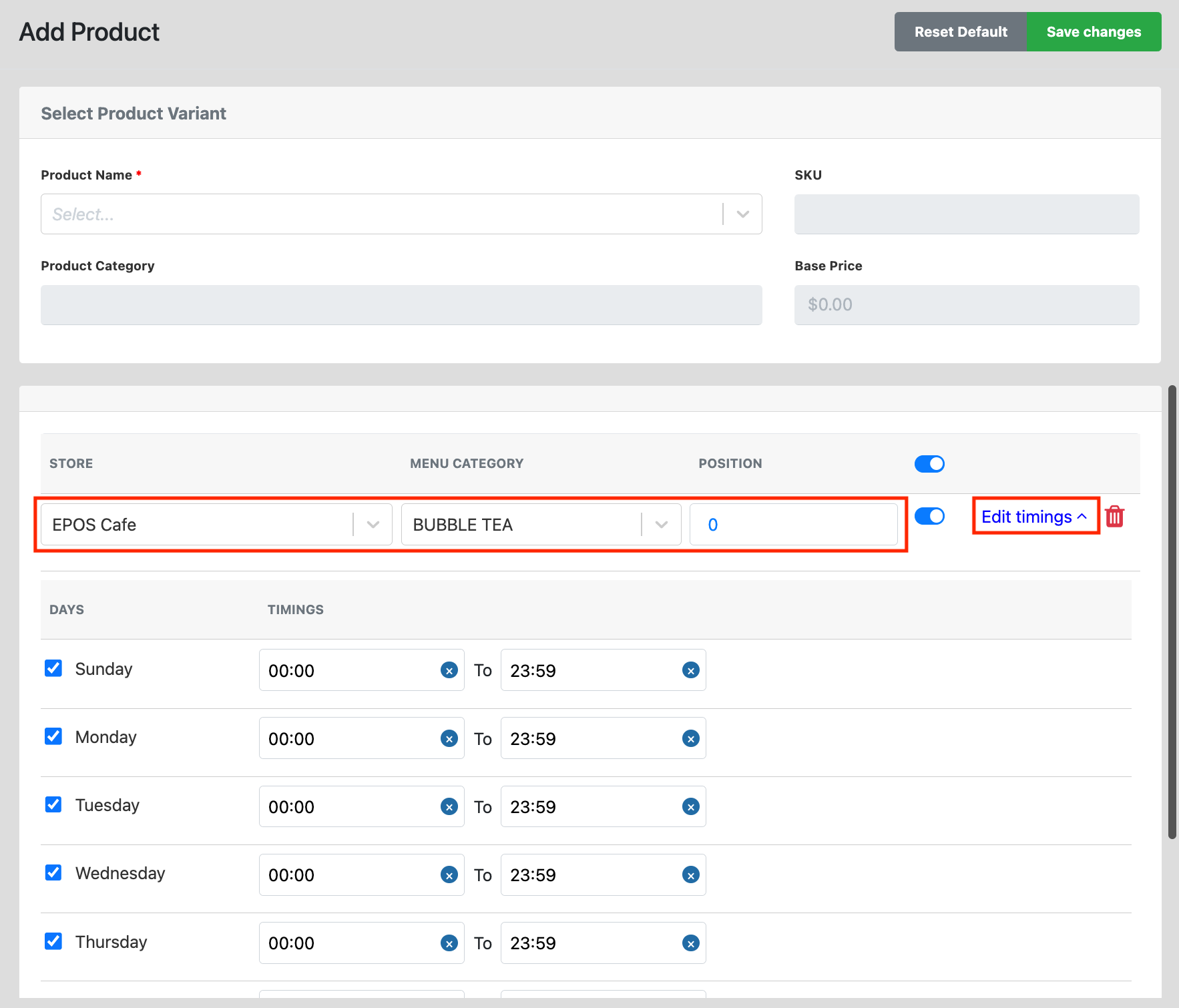Open the Product Name select dropdown
The width and height of the screenshot is (1179, 1008).
tap(401, 214)
